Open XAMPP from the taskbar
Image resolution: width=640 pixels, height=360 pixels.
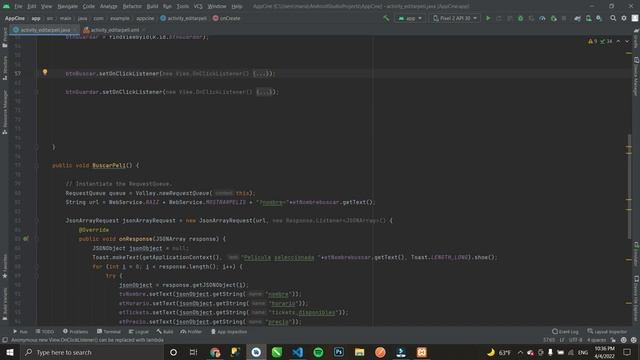(x=422, y=352)
